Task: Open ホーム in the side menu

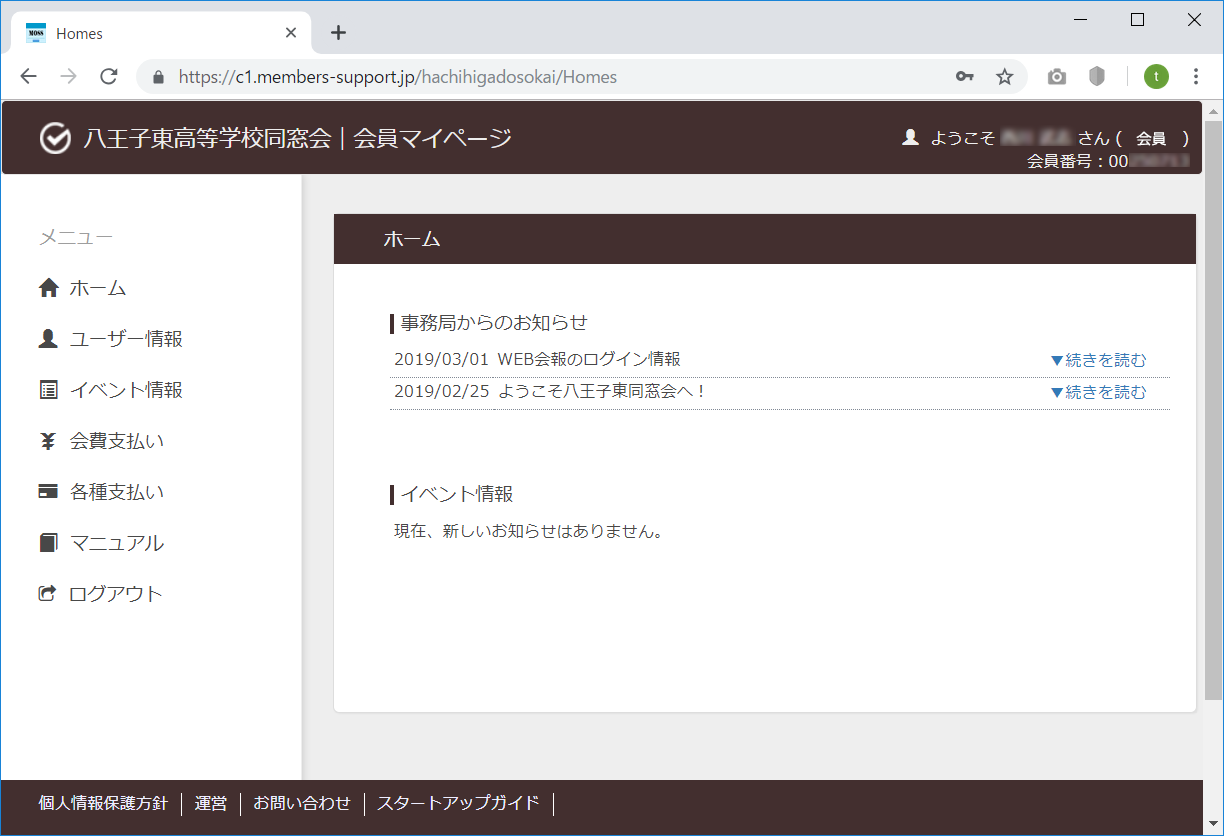Action: click(x=98, y=289)
